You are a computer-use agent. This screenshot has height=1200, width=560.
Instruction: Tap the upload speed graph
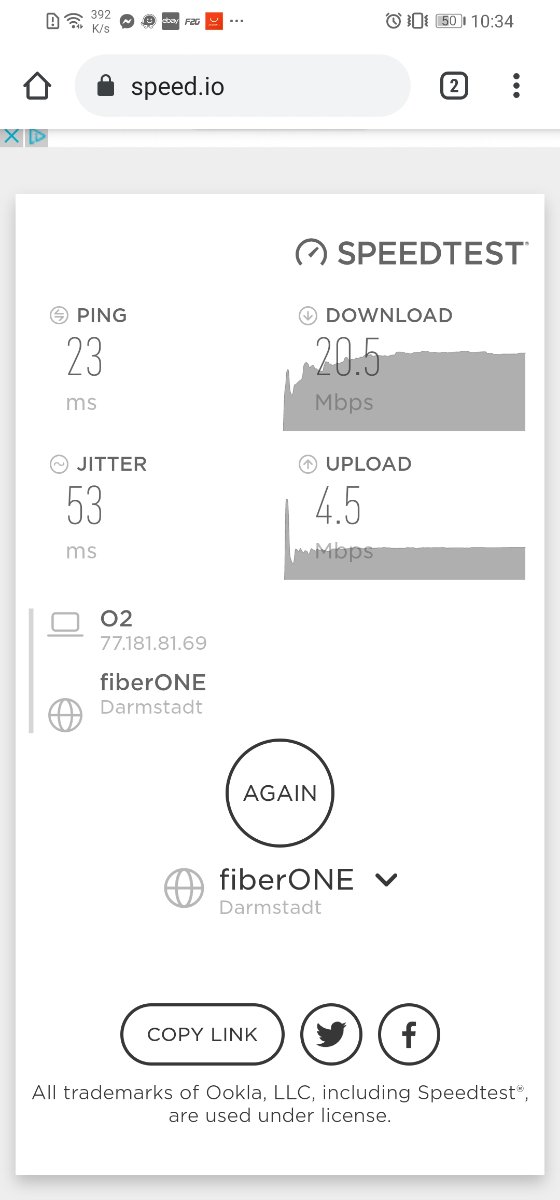[404, 536]
